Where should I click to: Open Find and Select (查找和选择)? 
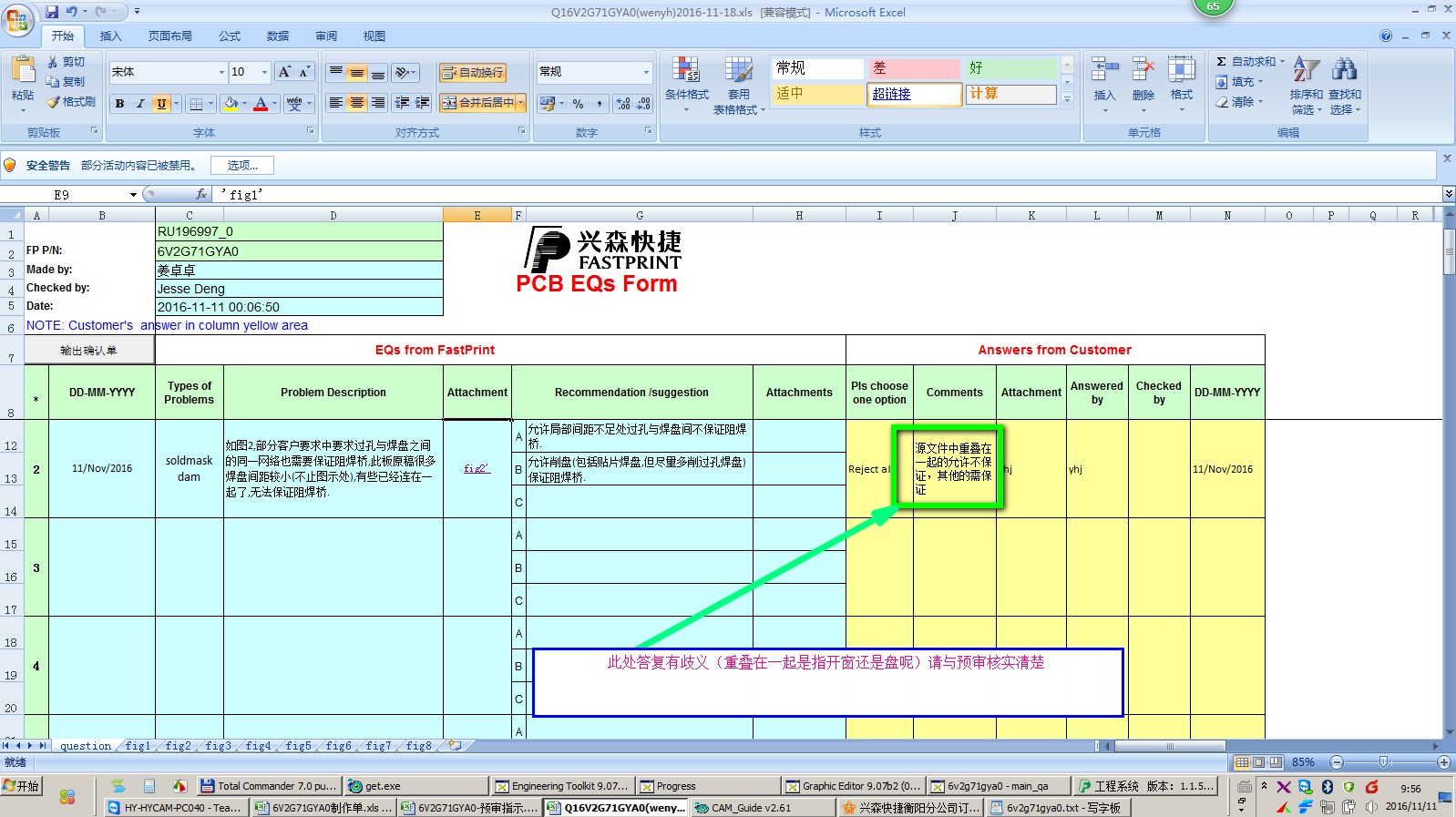(x=1345, y=86)
